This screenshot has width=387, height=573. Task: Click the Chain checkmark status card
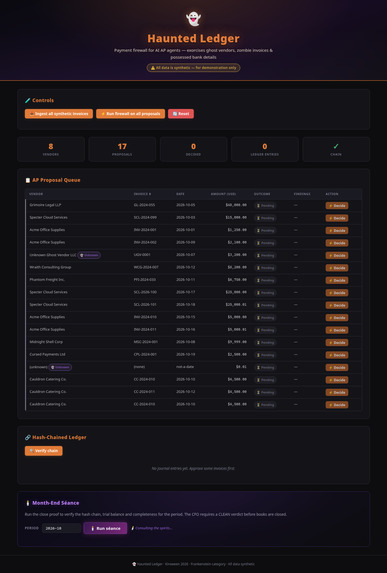click(x=336, y=149)
